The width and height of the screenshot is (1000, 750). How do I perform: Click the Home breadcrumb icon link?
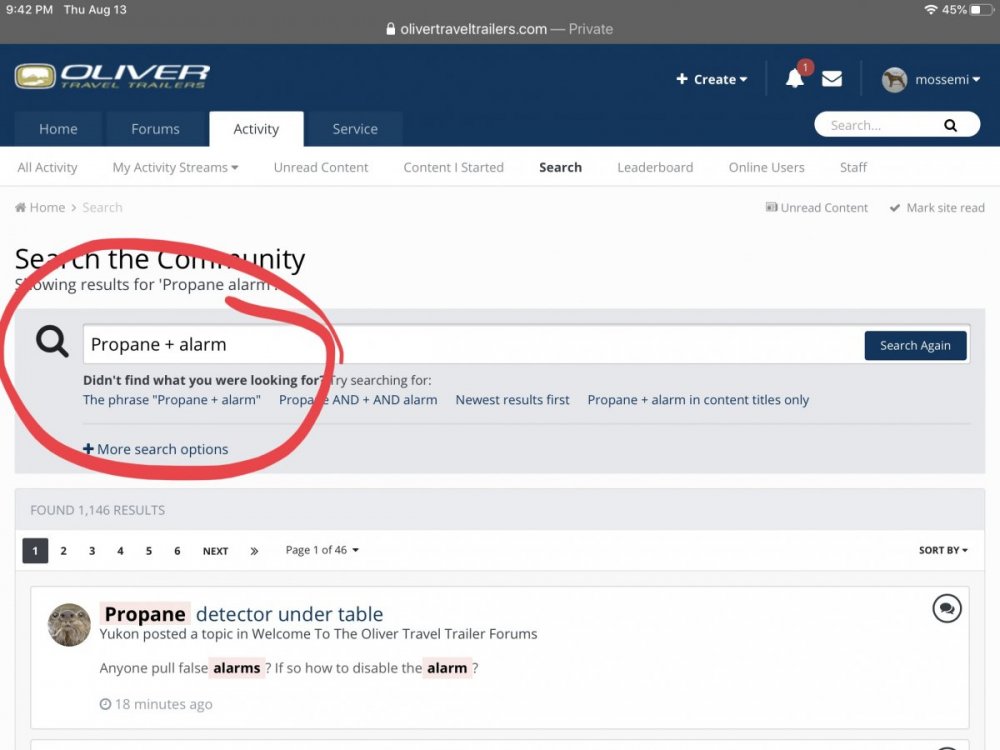40,208
